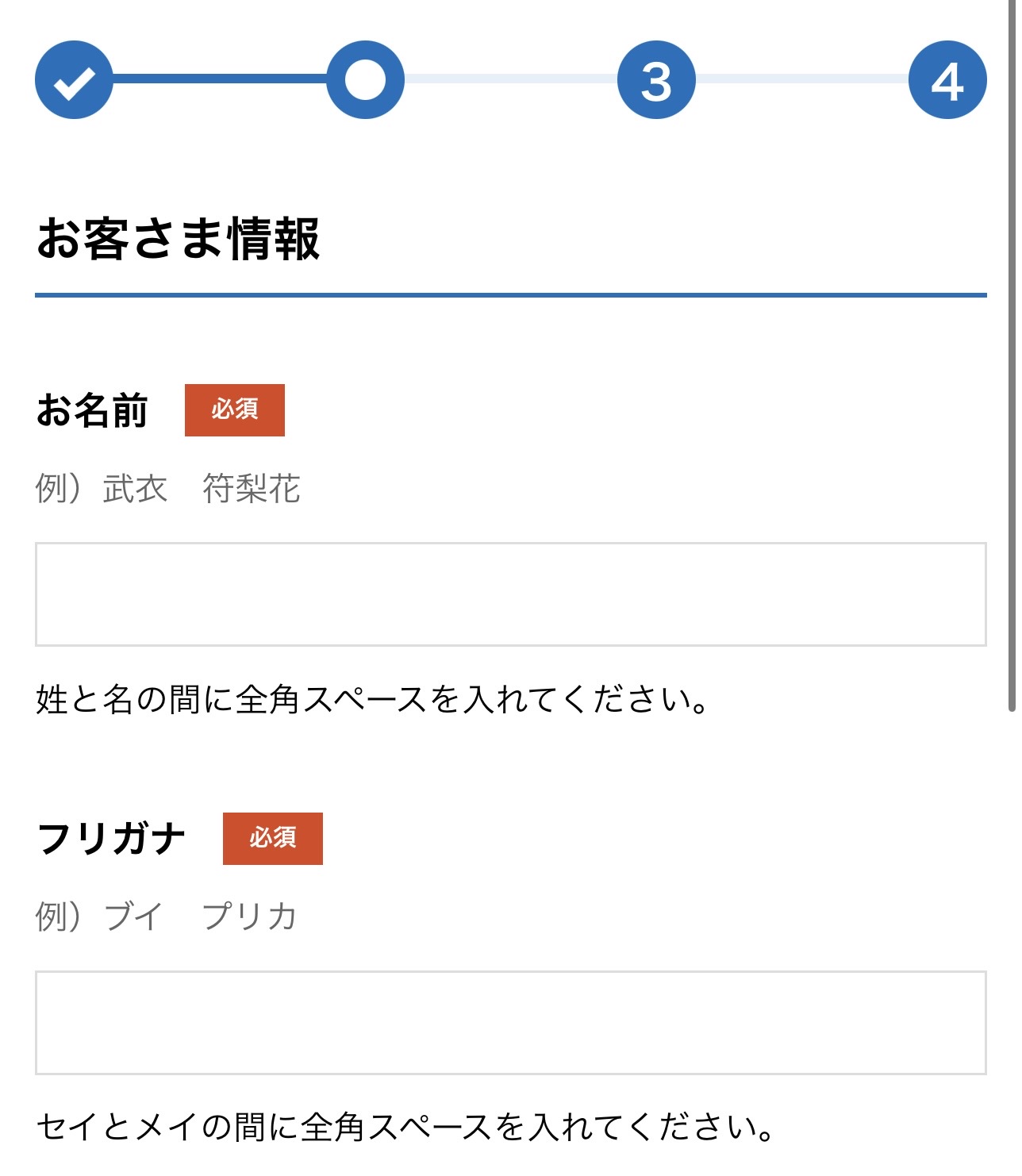Click the フリガナ field label

click(x=111, y=839)
